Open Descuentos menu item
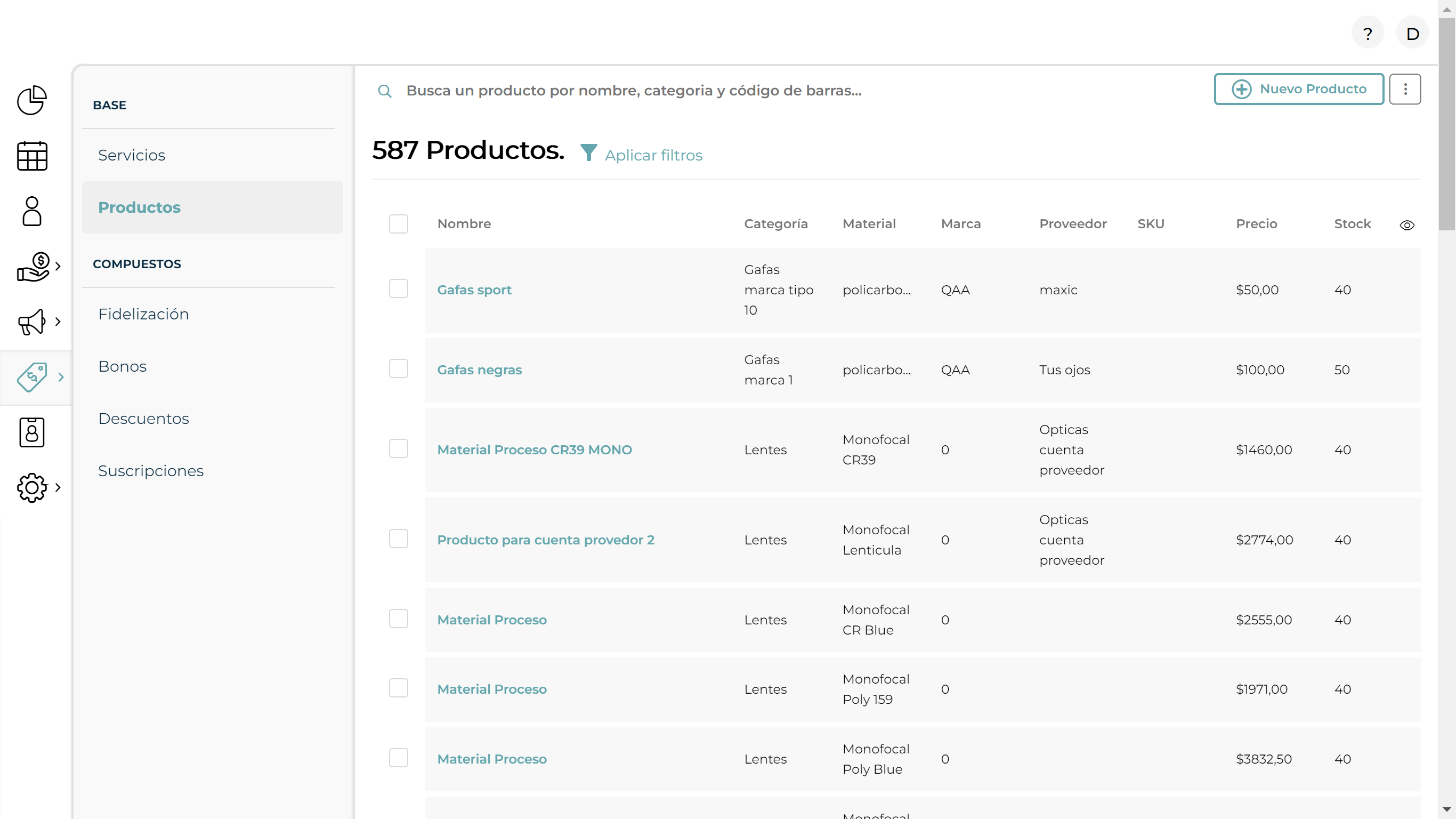The image size is (1456, 819). coord(143,419)
